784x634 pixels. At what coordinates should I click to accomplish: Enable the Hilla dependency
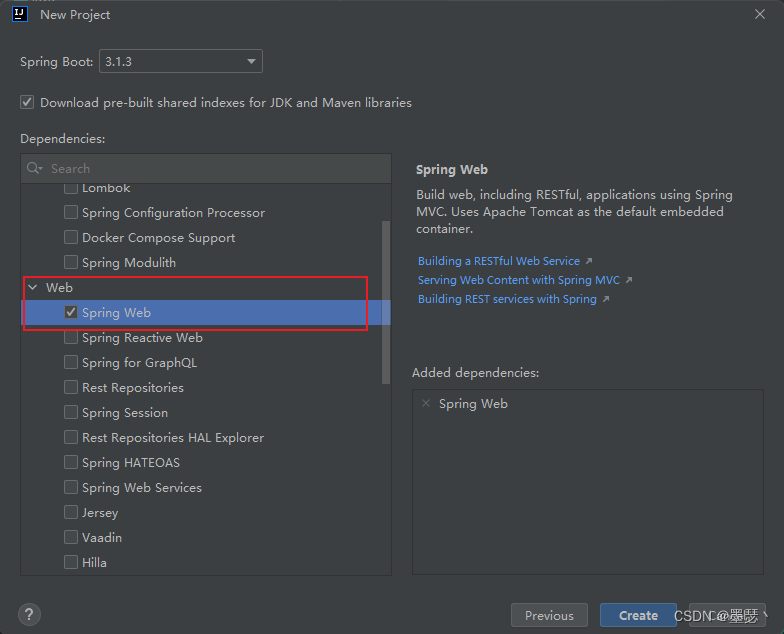click(71, 562)
